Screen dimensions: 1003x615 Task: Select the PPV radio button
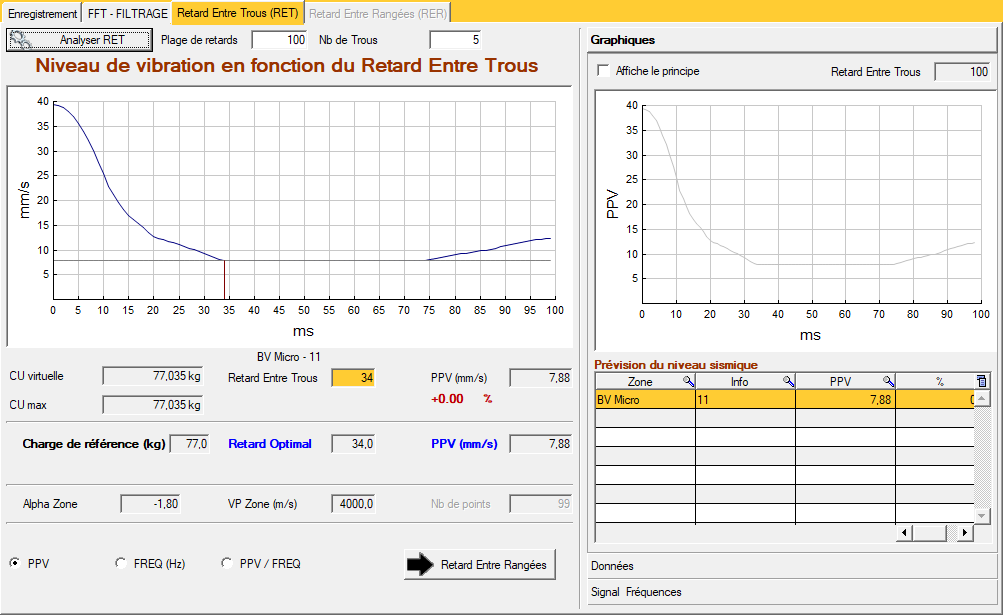pyautogui.click(x=15, y=563)
